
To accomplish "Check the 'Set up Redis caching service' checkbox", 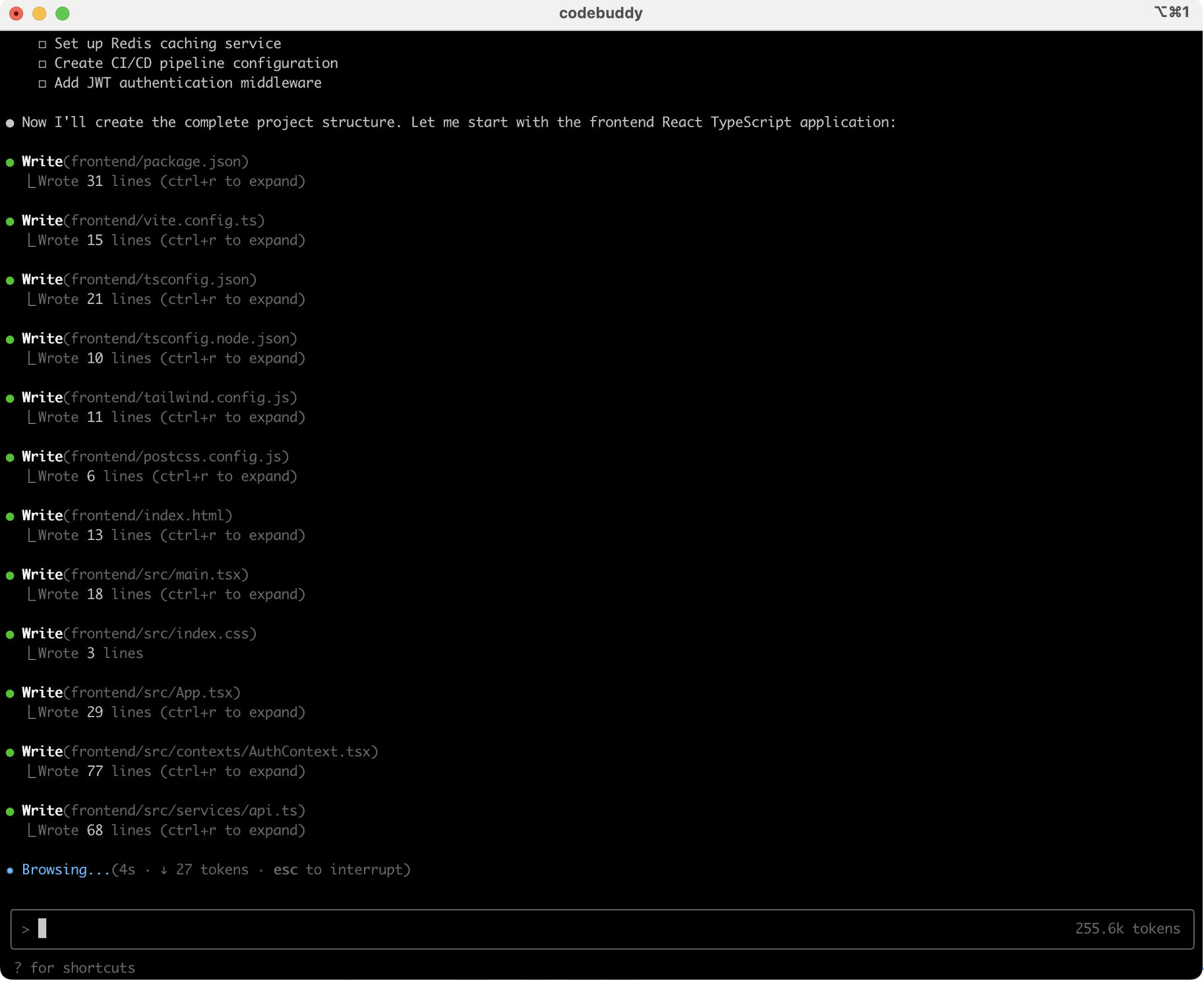I will [x=42, y=44].
